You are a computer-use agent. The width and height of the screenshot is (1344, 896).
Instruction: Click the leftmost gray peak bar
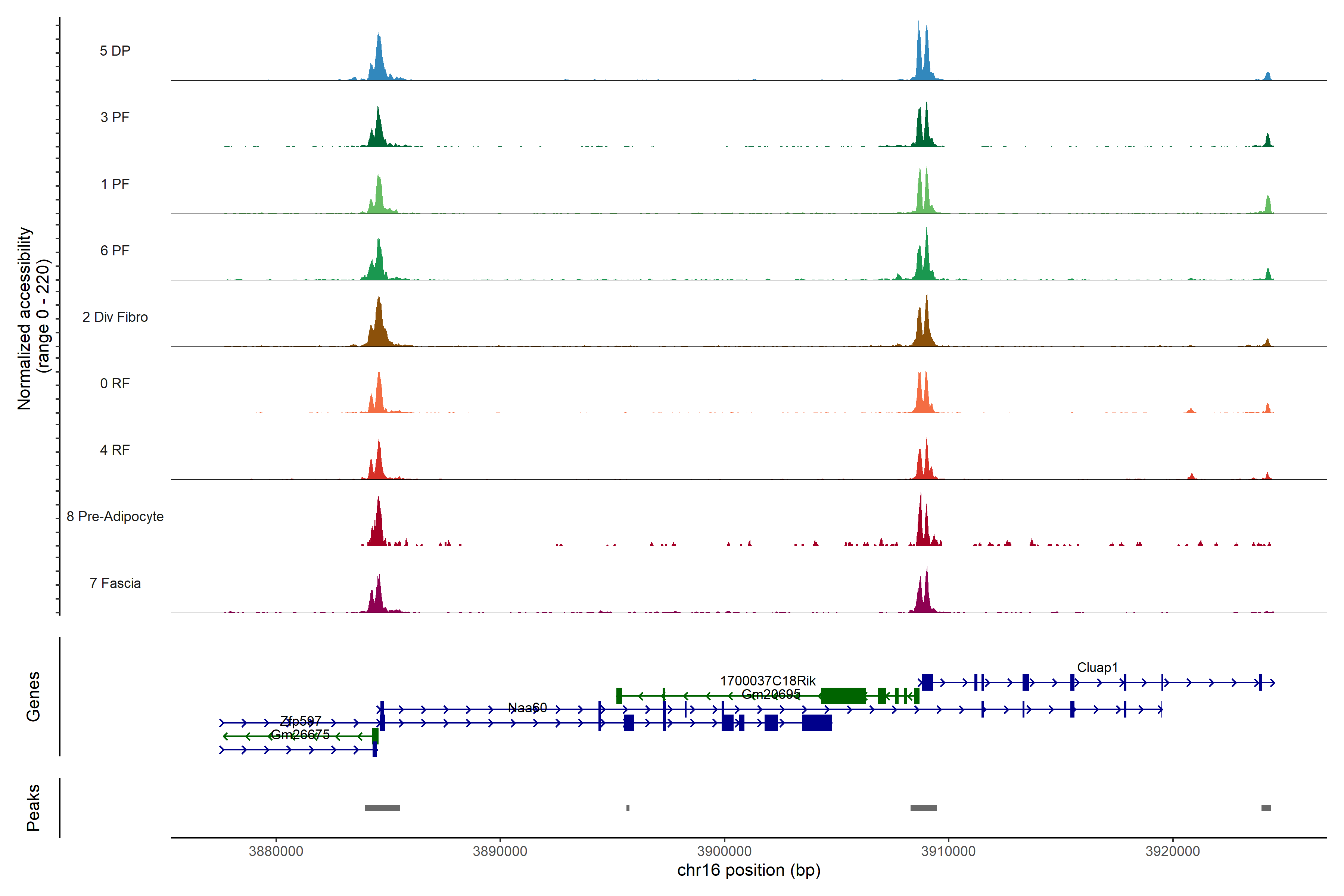[x=382, y=808]
